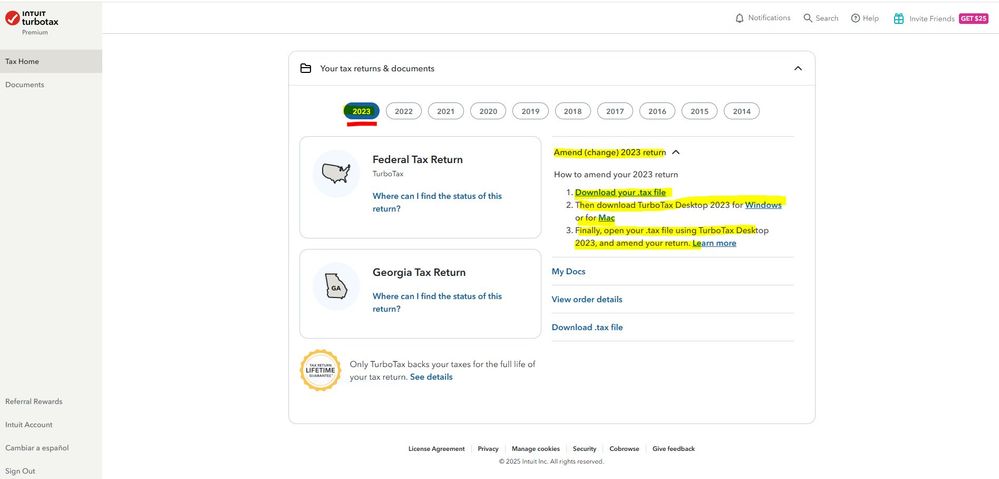
Task: Click the Windows download link
Action: 763,205
